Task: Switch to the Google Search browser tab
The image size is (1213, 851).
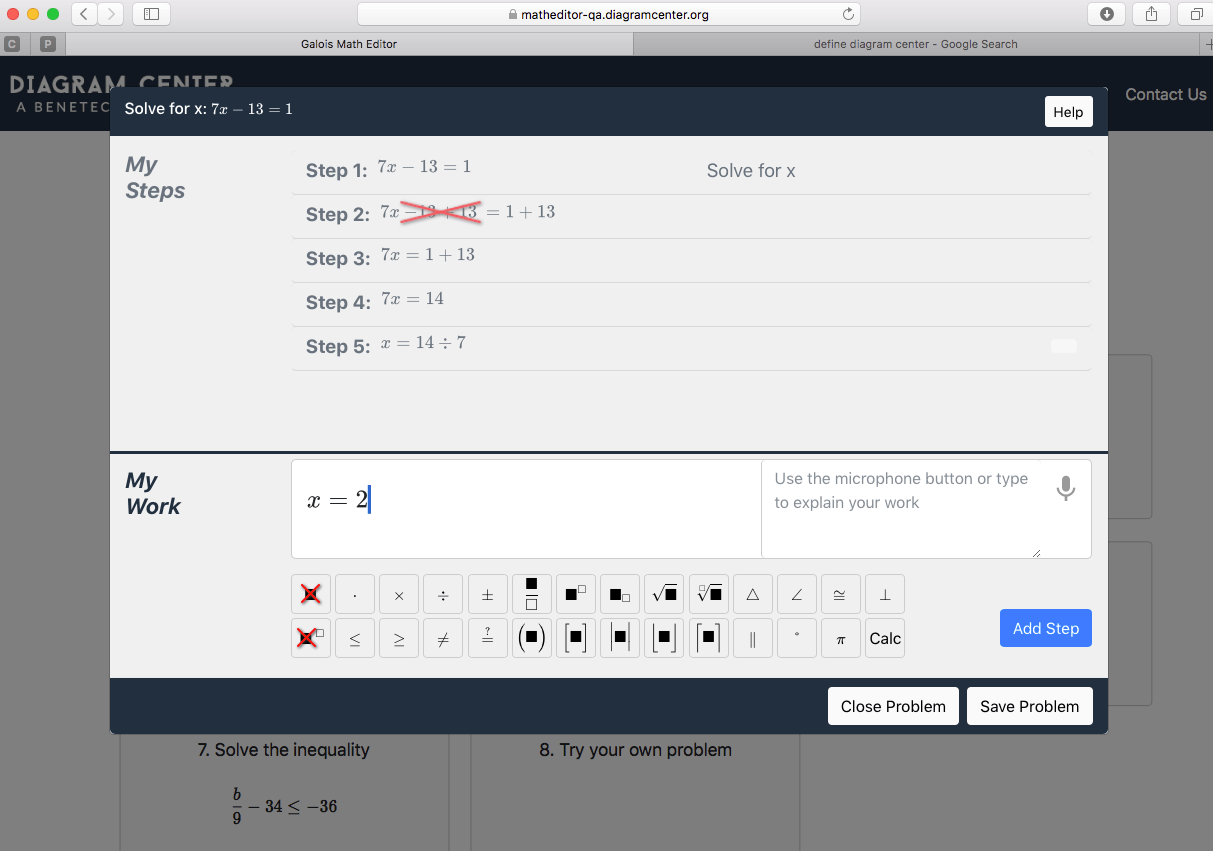Action: pyautogui.click(x=916, y=43)
